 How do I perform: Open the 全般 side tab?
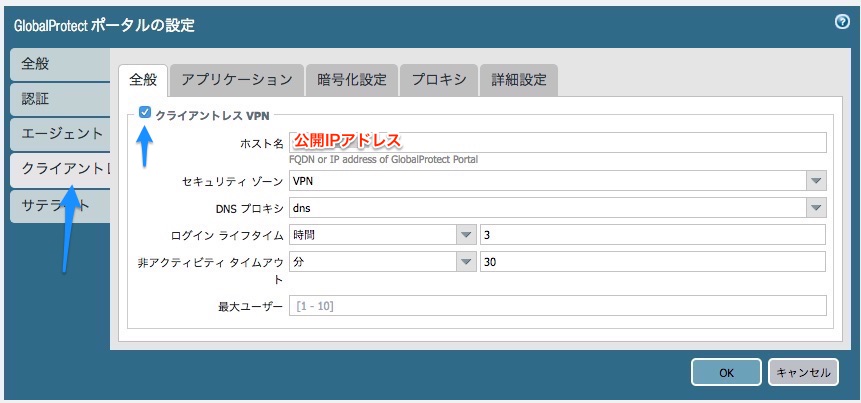pos(60,64)
